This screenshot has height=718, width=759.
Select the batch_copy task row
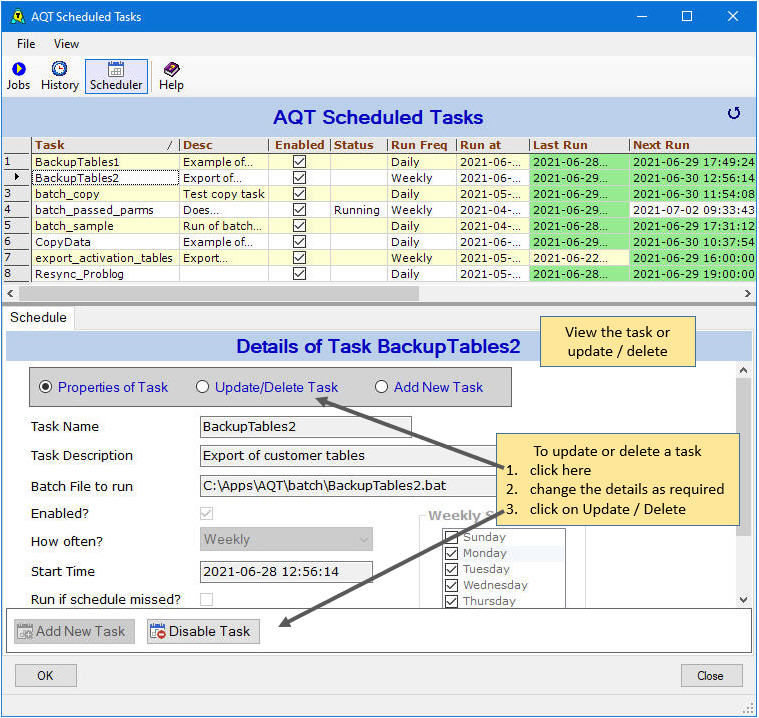pyautogui.click(x=380, y=194)
